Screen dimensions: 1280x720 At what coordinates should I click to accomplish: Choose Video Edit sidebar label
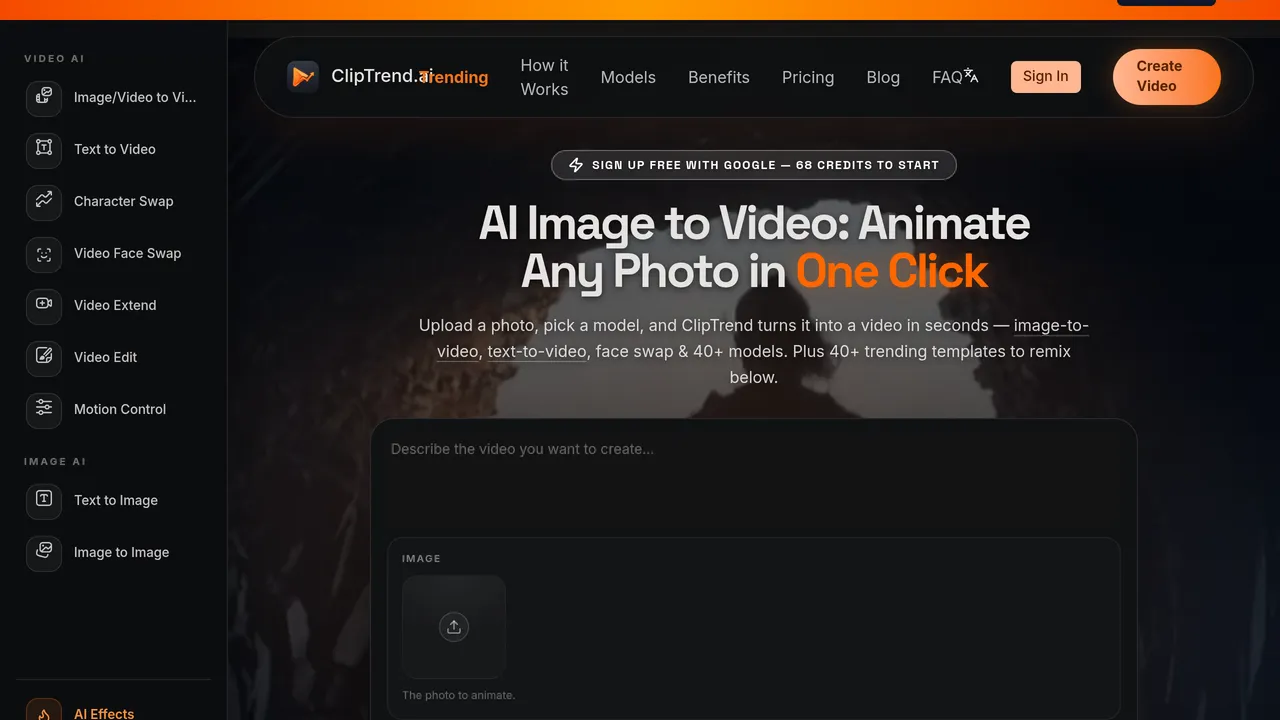(x=106, y=357)
